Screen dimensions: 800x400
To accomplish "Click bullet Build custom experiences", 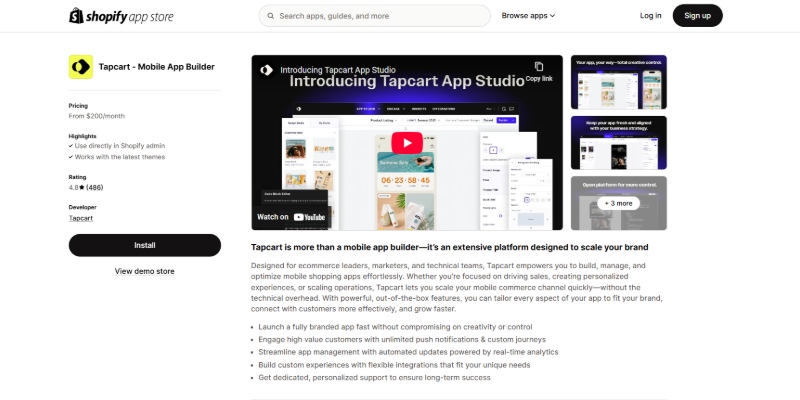I will (x=394, y=365).
